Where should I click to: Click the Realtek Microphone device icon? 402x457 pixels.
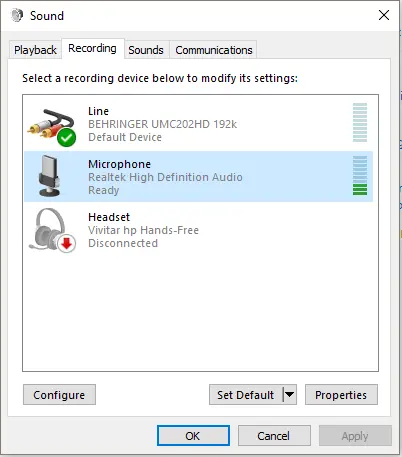coord(49,176)
